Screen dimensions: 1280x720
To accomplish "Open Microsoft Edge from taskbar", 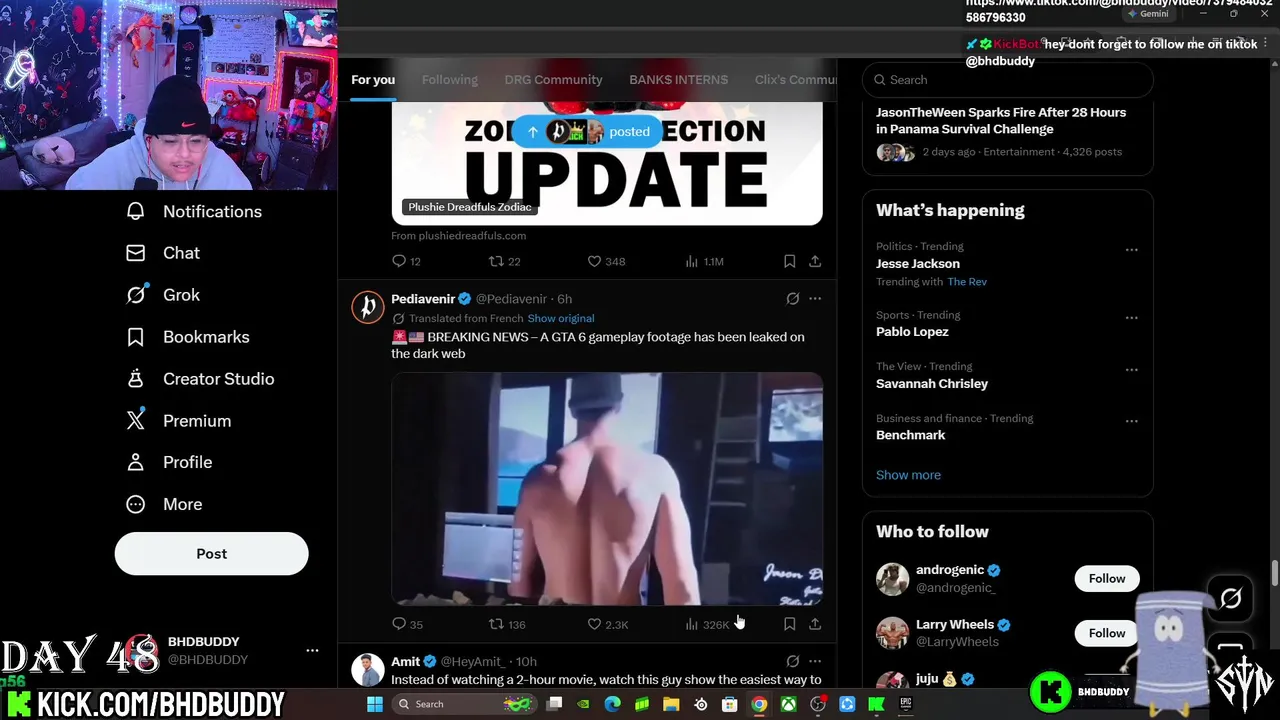I will click(x=613, y=704).
